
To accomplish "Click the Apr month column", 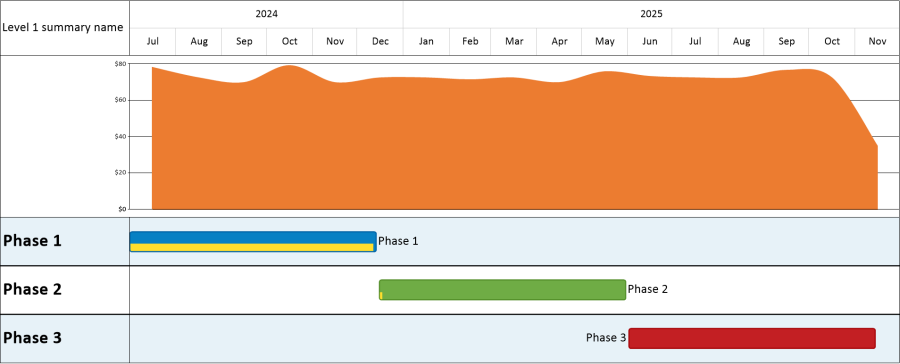I will (x=559, y=41).
